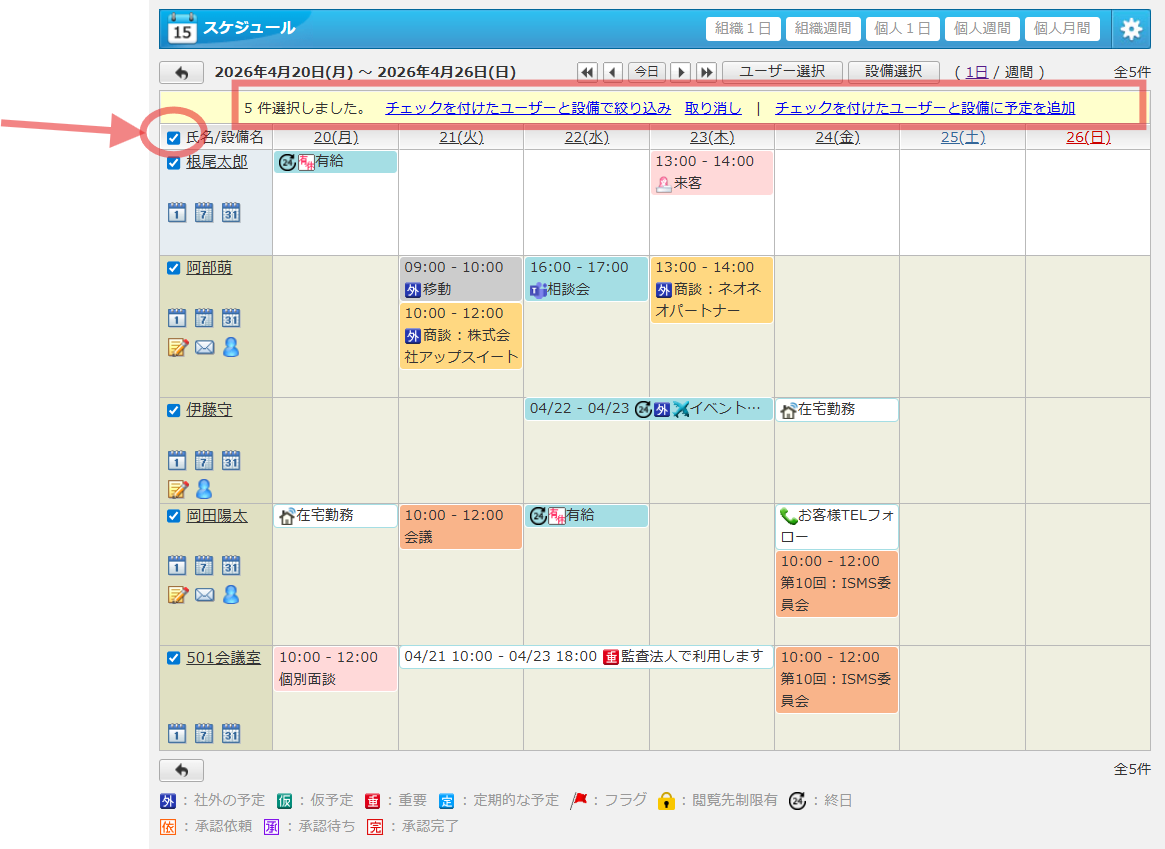Screen dimensions: 1165x849
Task: Open 501会議室's monthly calendar icon
Action: click(x=230, y=732)
